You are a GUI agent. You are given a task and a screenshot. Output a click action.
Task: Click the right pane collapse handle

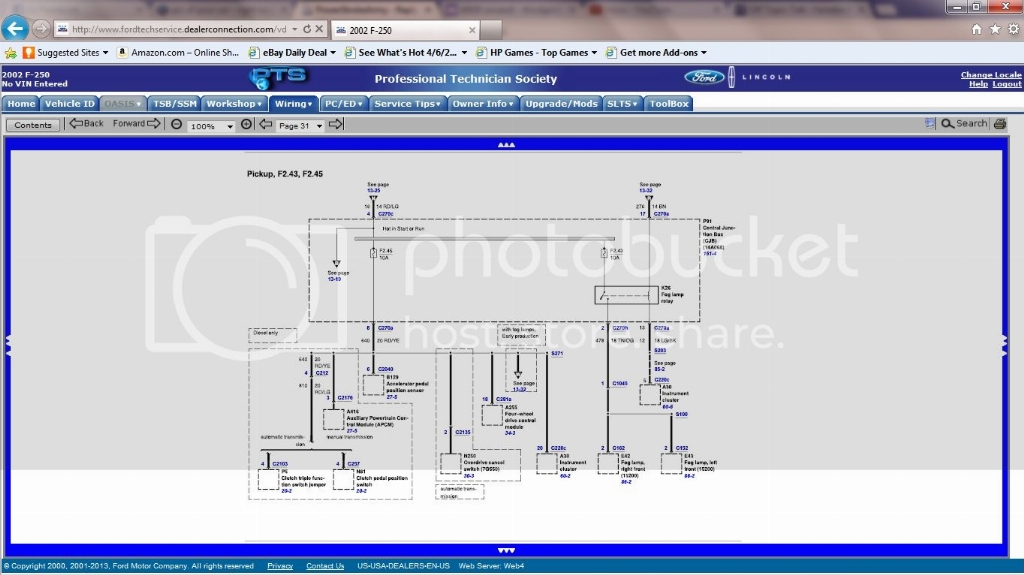(x=1006, y=345)
